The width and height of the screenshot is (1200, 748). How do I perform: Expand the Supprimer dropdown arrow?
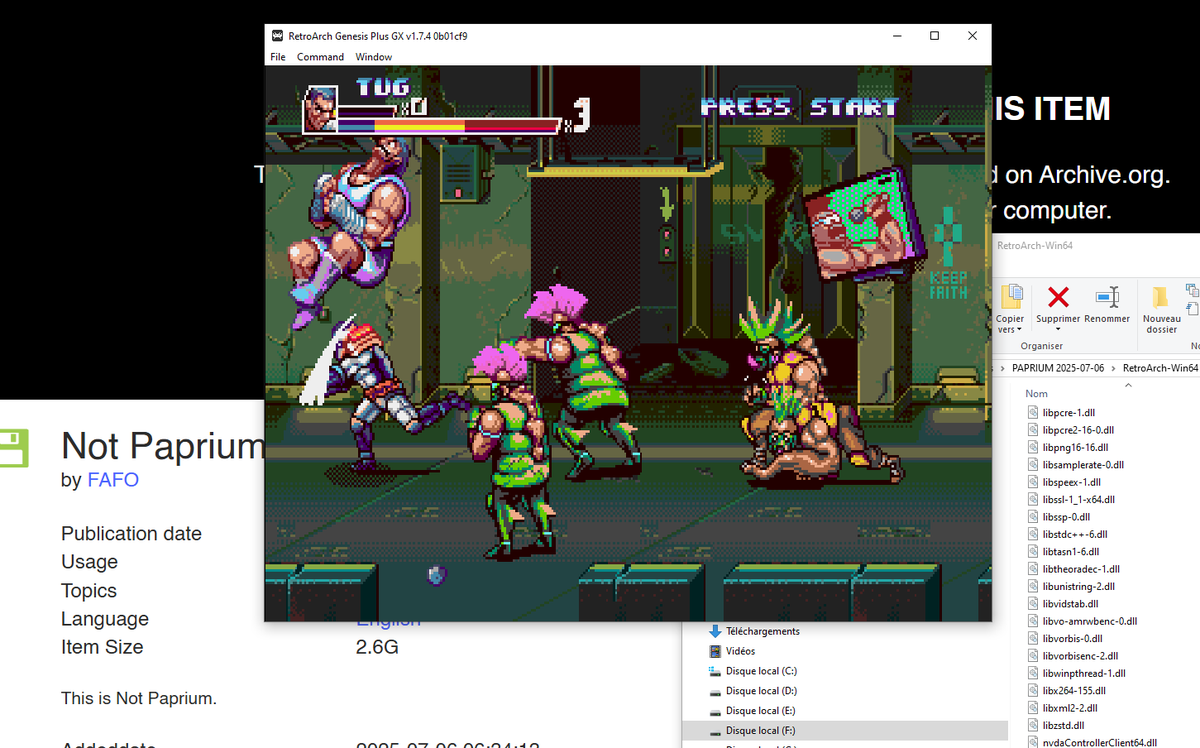click(x=1058, y=329)
